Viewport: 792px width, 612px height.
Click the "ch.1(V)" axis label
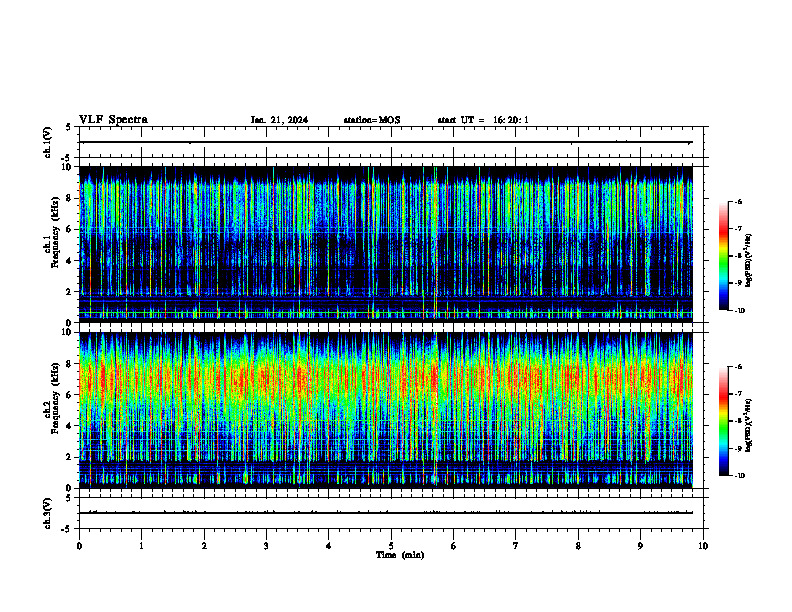click(x=47, y=142)
